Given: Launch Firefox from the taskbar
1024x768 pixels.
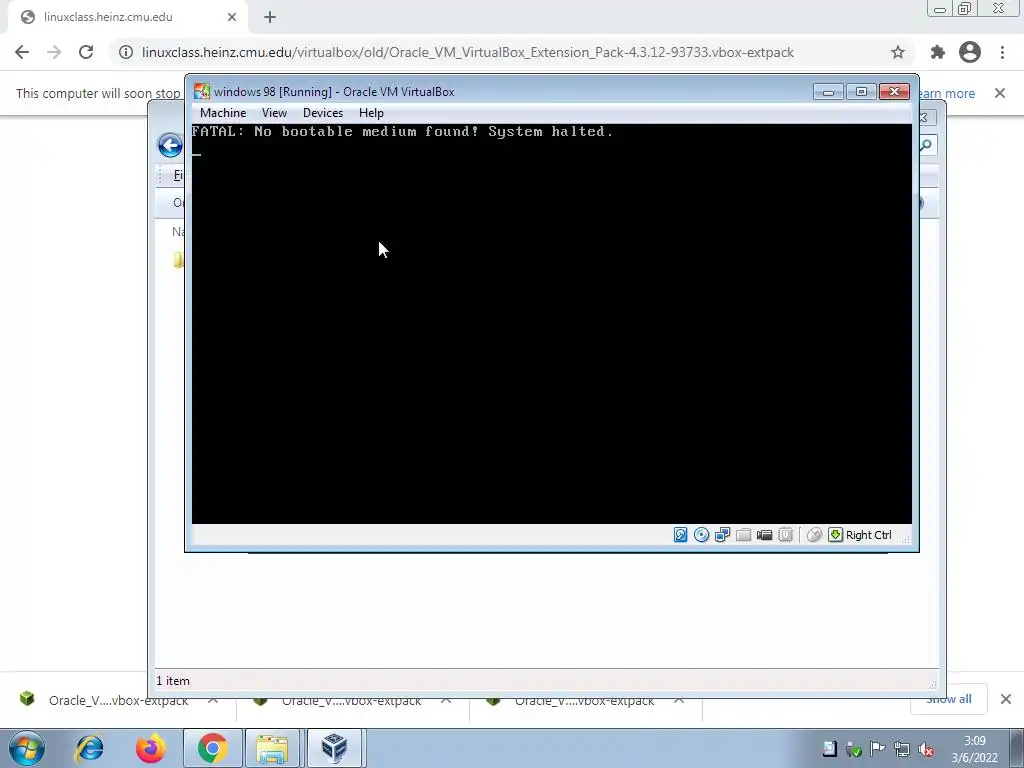Looking at the screenshot, I should pyautogui.click(x=151, y=748).
